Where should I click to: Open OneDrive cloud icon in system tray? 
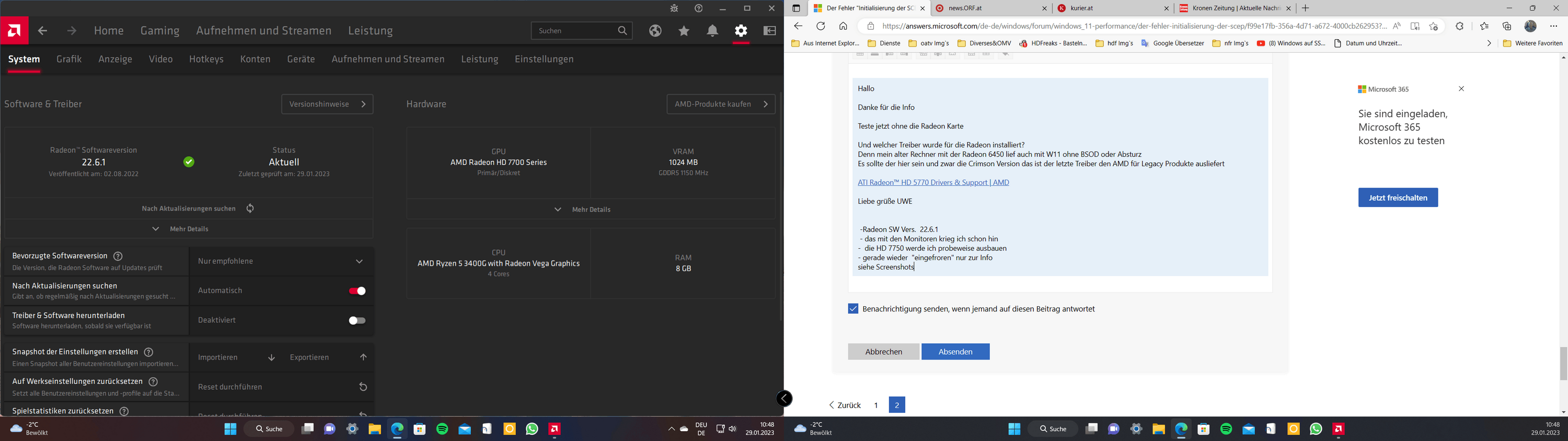[x=684, y=429]
